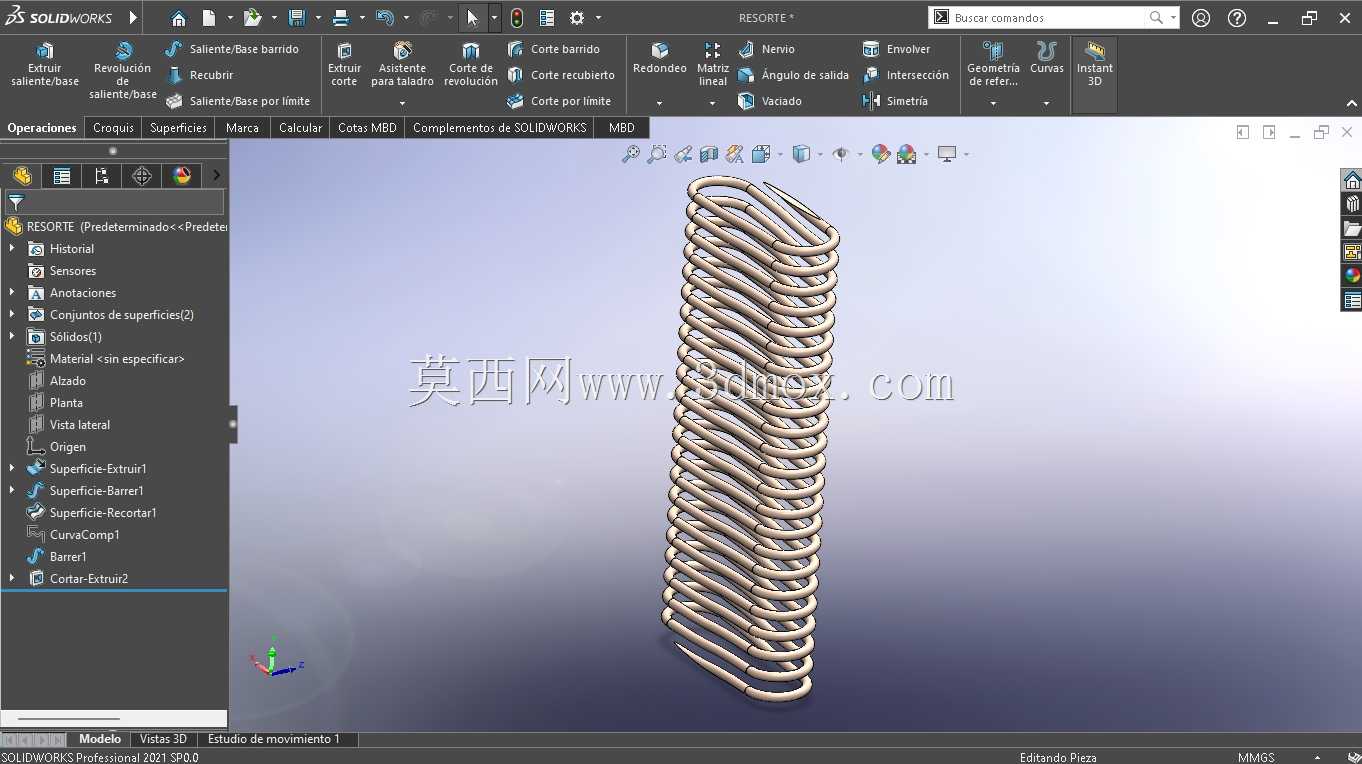Select CurvaComp1 feature
Screen dimensions: 1362x764
pos(84,535)
